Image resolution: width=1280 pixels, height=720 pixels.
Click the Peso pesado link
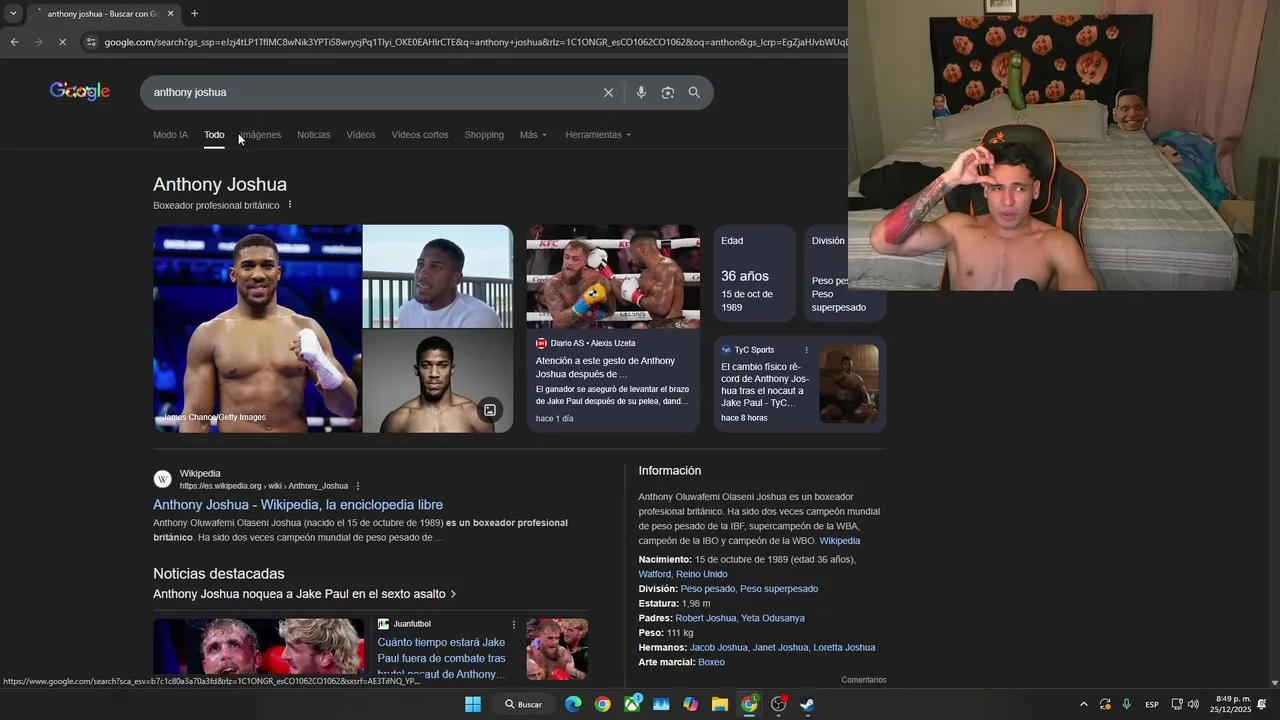coord(707,589)
